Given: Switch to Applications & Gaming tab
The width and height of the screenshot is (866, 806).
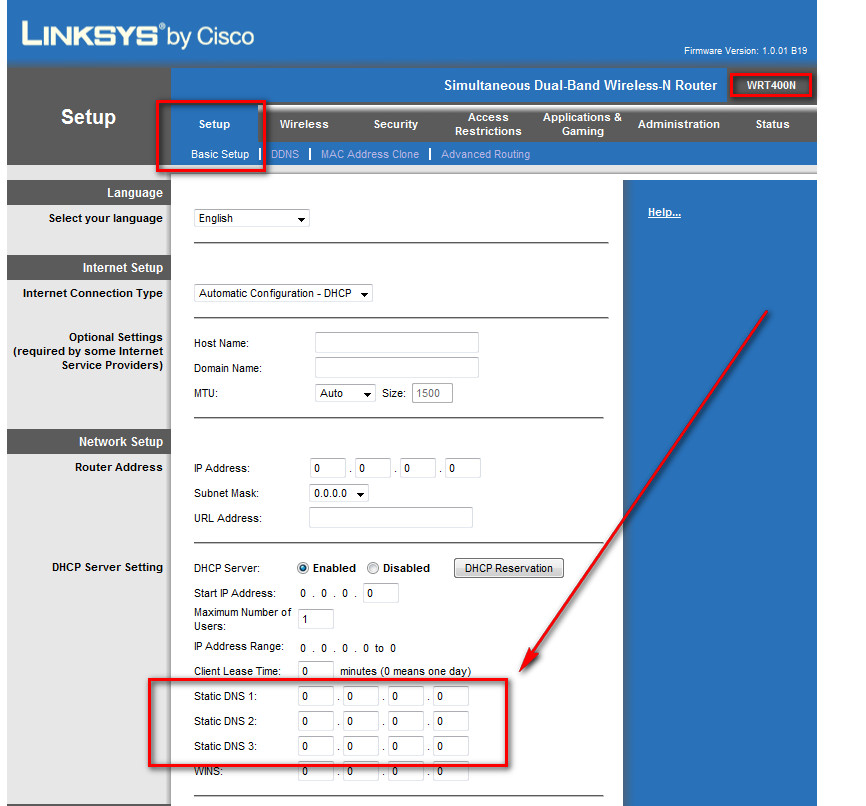Looking at the screenshot, I should pos(581,124).
